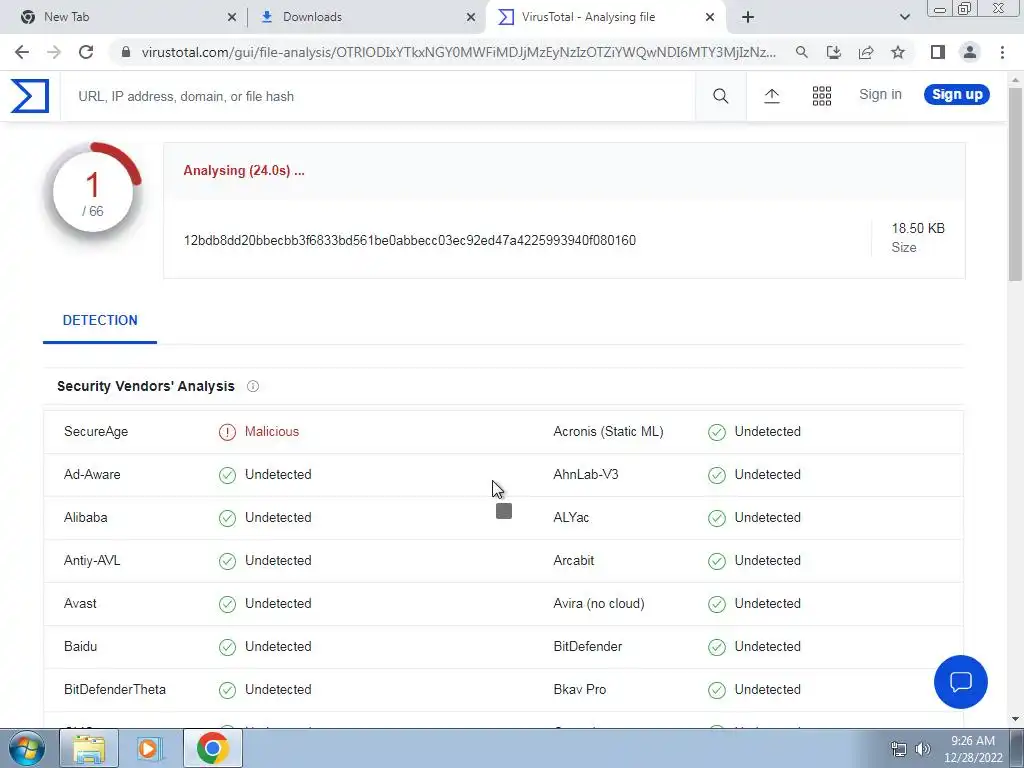Click the upload file icon

(x=771, y=96)
